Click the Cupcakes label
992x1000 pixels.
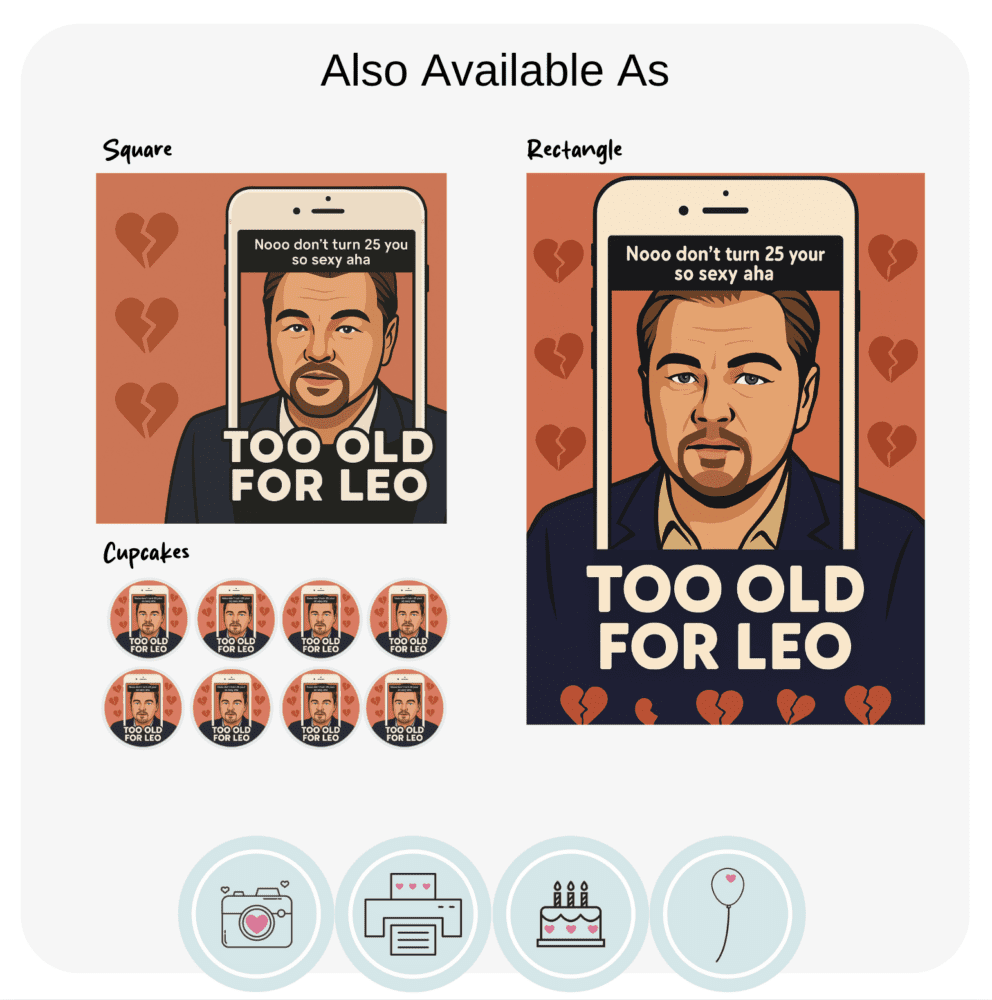click(x=146, y=553)
